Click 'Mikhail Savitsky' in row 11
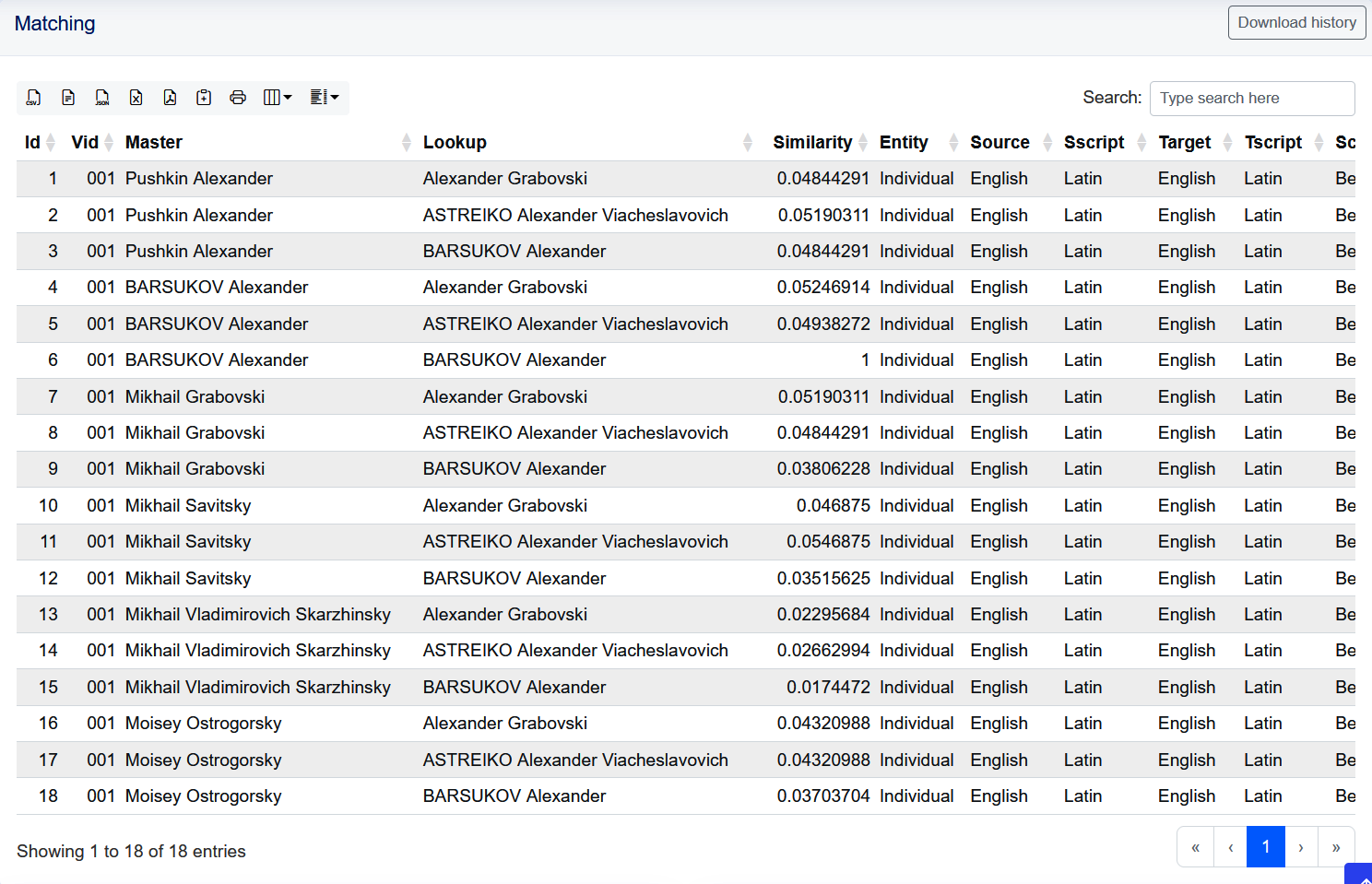This screenshot has height=884, width=1372. (x=188, y=542)
